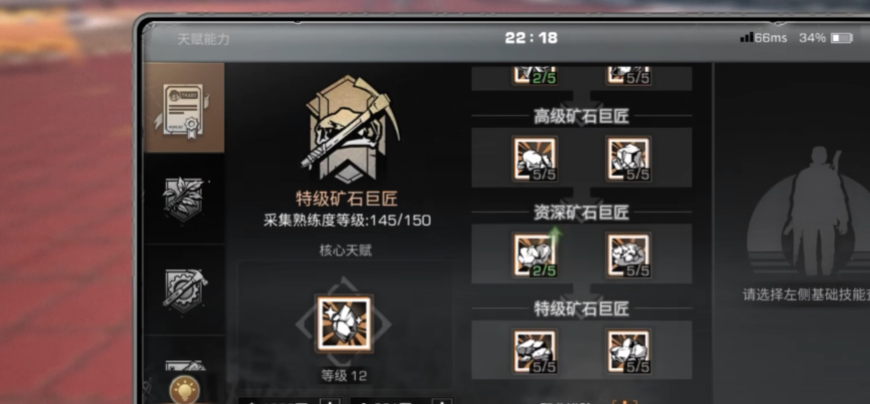The image size is (870, 404).
Task: Click the green upgrade arrow on 资深 skill
Action: (555, 237)
